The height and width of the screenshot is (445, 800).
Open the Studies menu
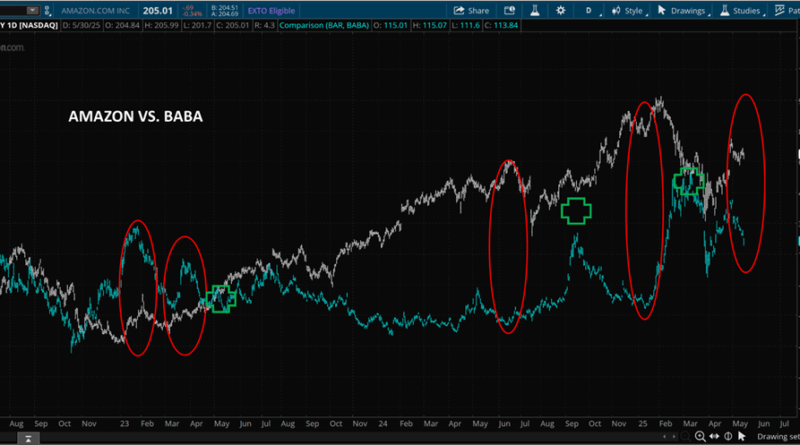click(742, 11)
